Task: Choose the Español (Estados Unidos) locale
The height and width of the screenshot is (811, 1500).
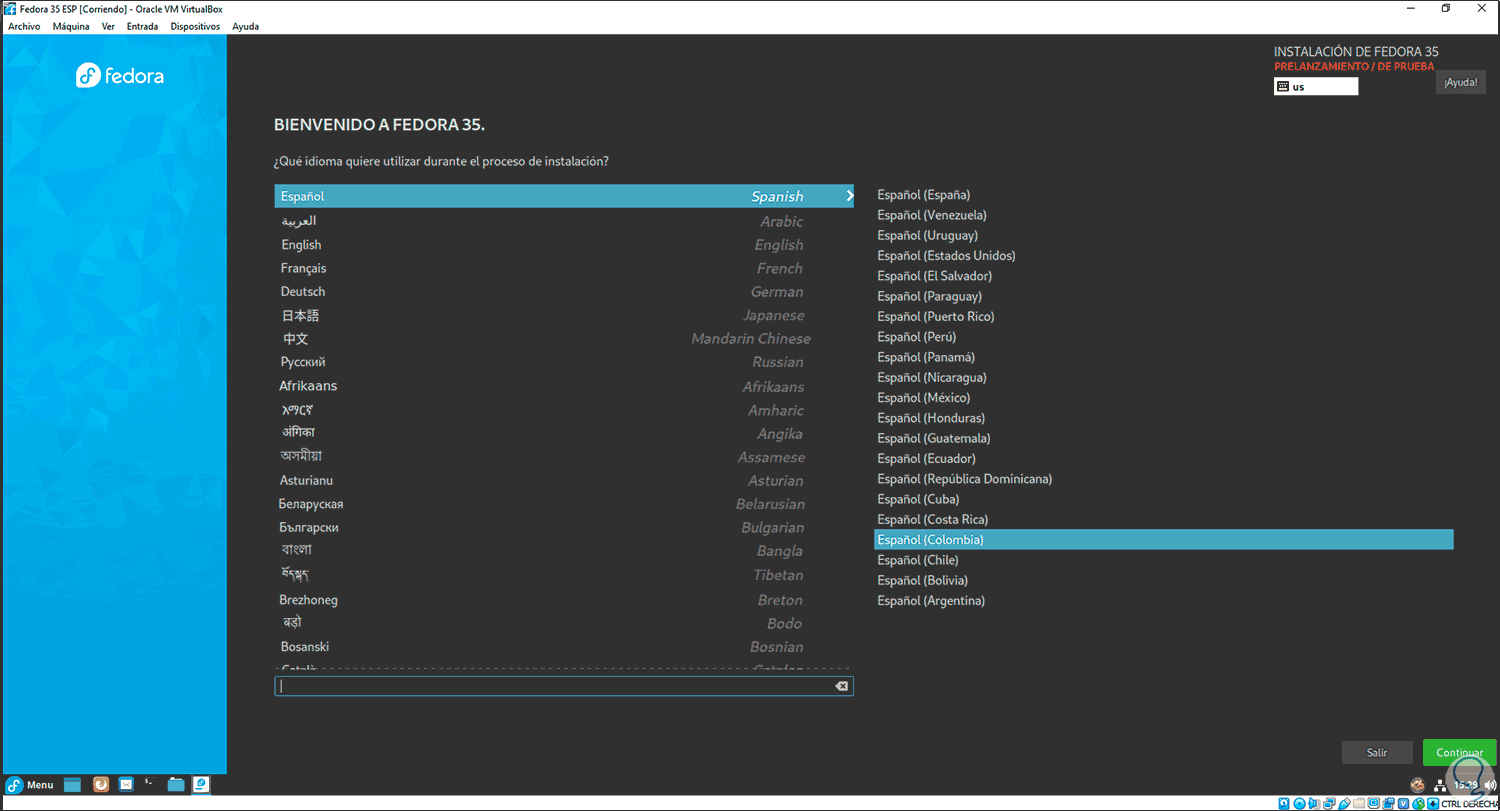Action: [1164, 256]
